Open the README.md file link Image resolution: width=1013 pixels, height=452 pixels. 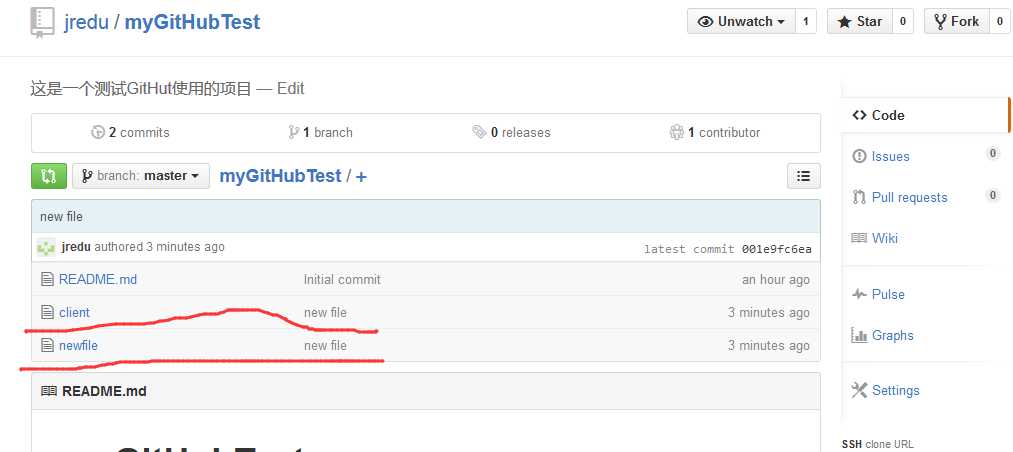point(98,280)
